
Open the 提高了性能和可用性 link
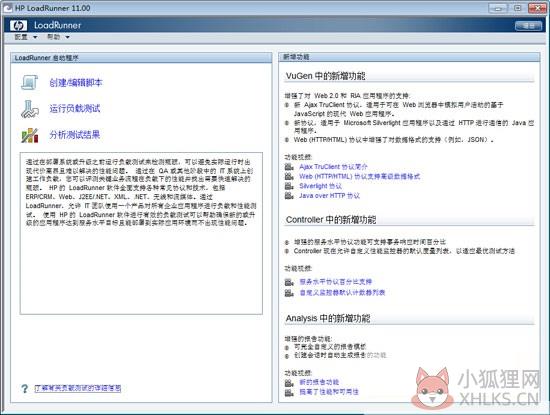coord(329,392)
